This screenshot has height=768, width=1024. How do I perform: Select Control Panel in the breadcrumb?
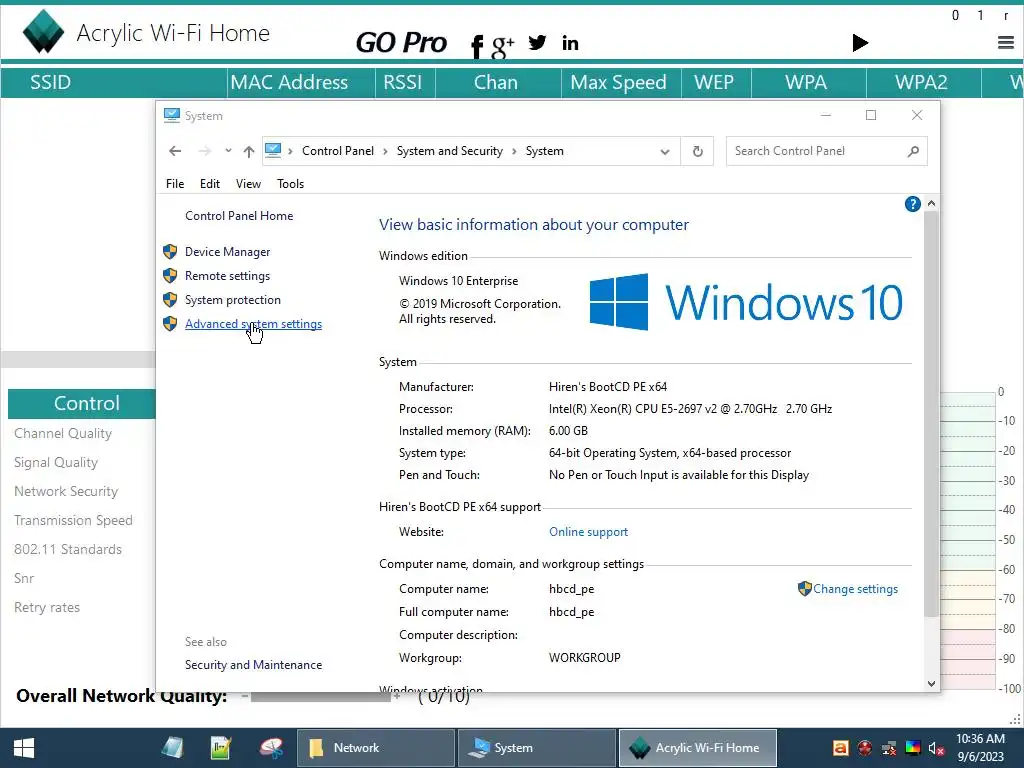pos(338,151)
